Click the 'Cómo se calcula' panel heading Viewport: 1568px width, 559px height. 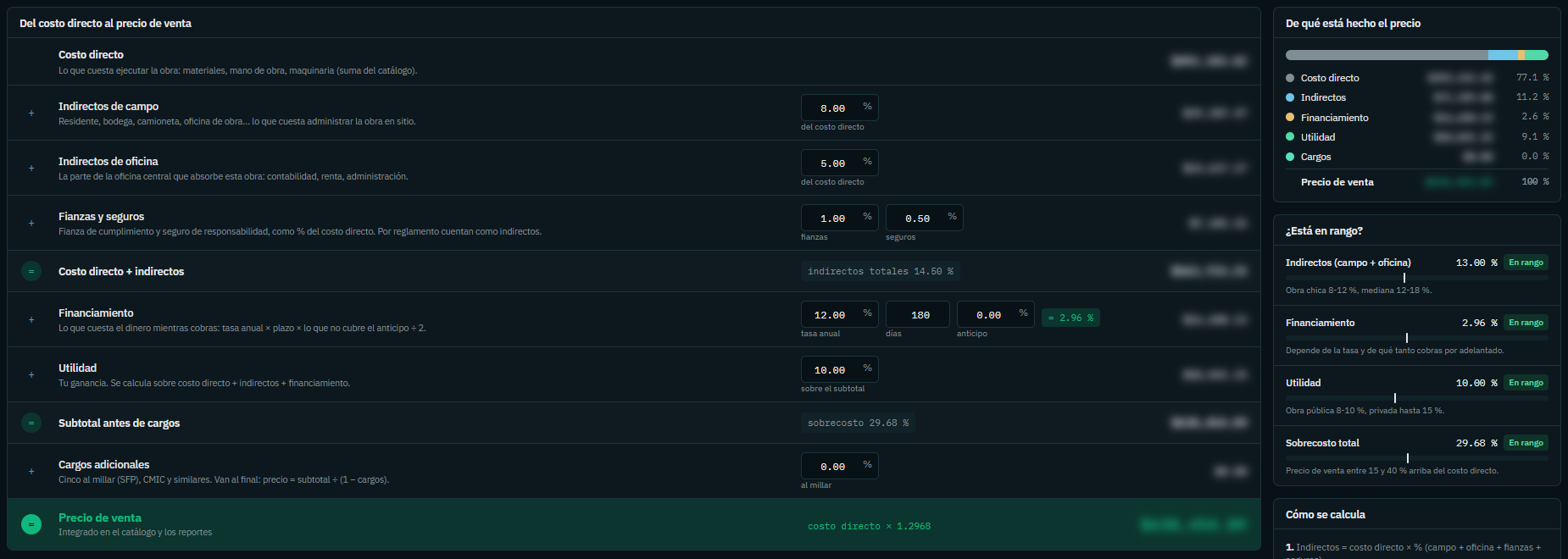coord(1326,514)
